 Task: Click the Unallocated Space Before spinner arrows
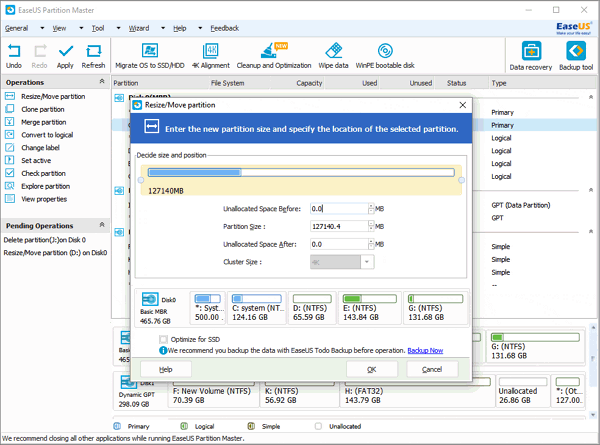[371, 209]
